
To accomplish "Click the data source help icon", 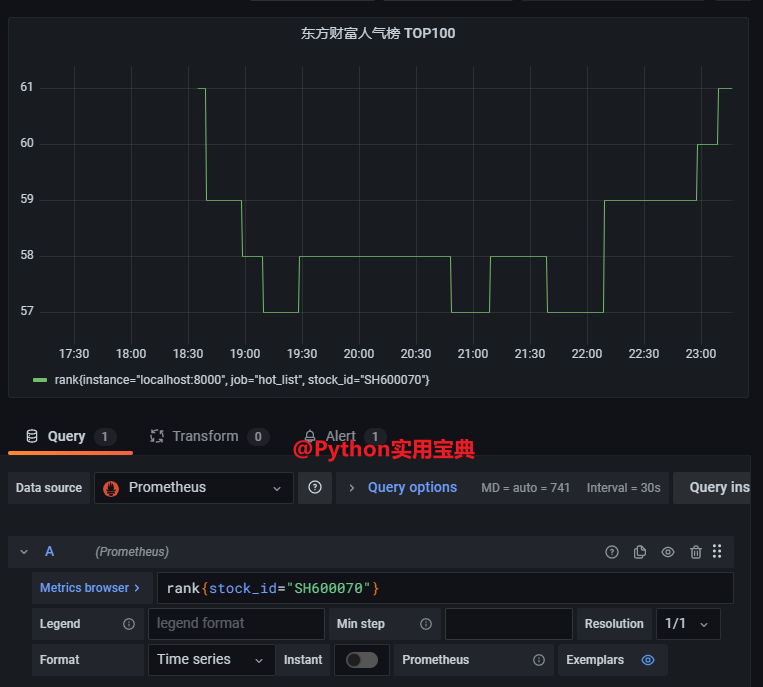I will click(x=315, y=488).
